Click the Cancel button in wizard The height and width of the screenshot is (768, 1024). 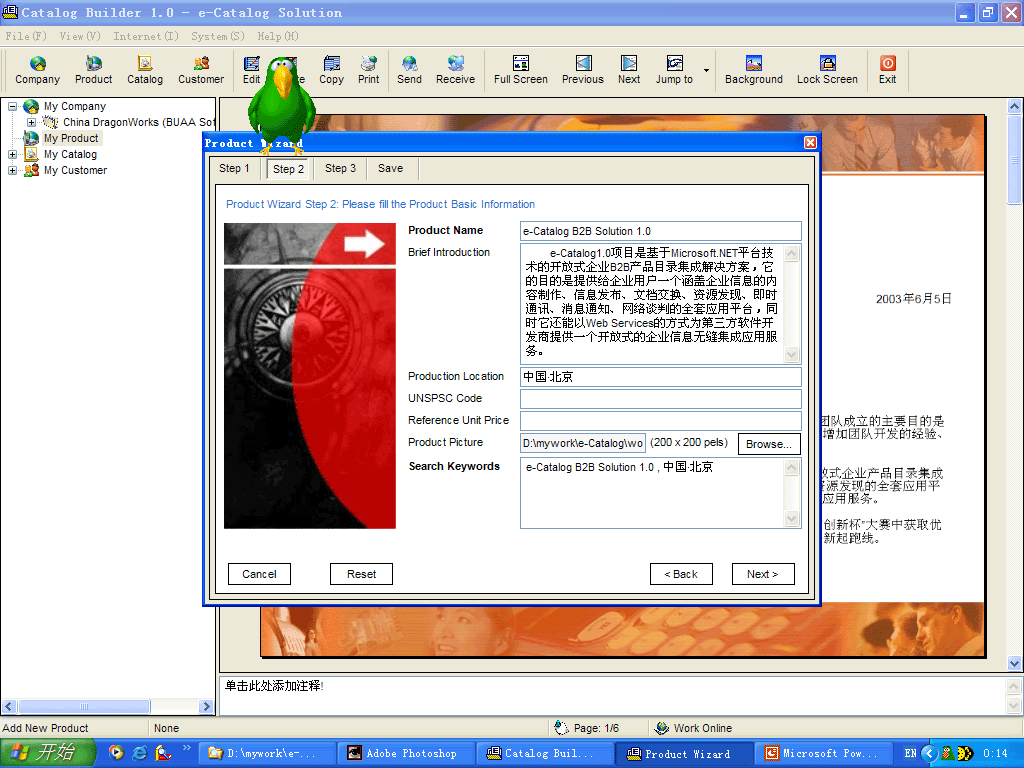pyautogui.click(x=259, y=574)
